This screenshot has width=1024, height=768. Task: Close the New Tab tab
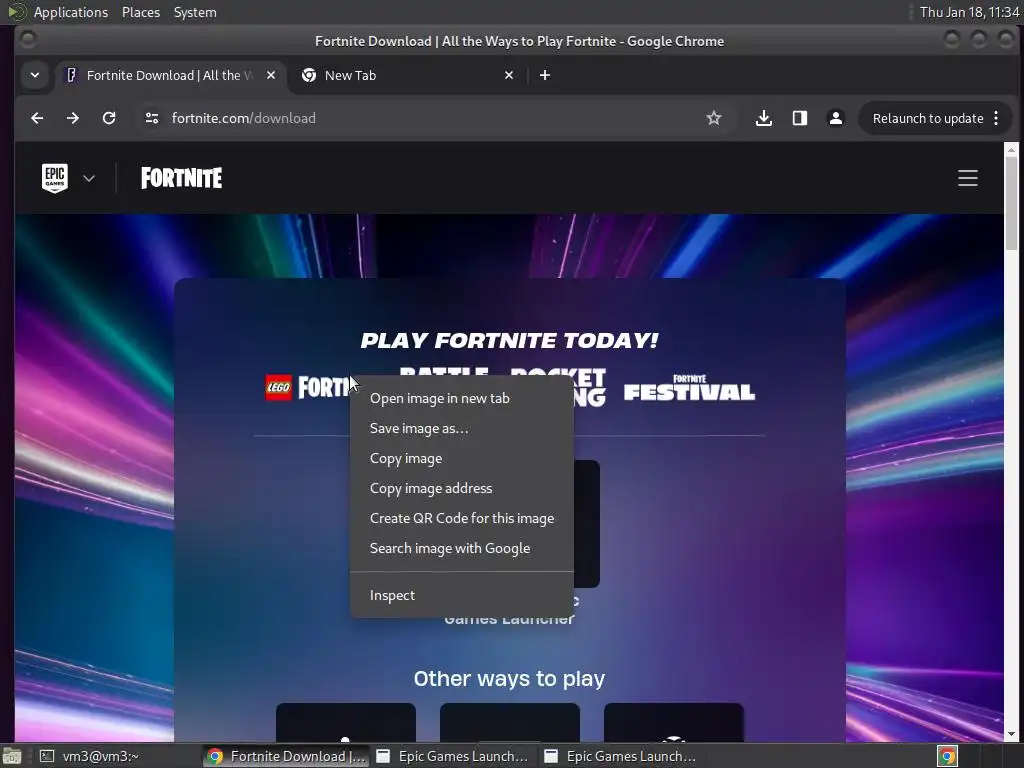(509, 75)
